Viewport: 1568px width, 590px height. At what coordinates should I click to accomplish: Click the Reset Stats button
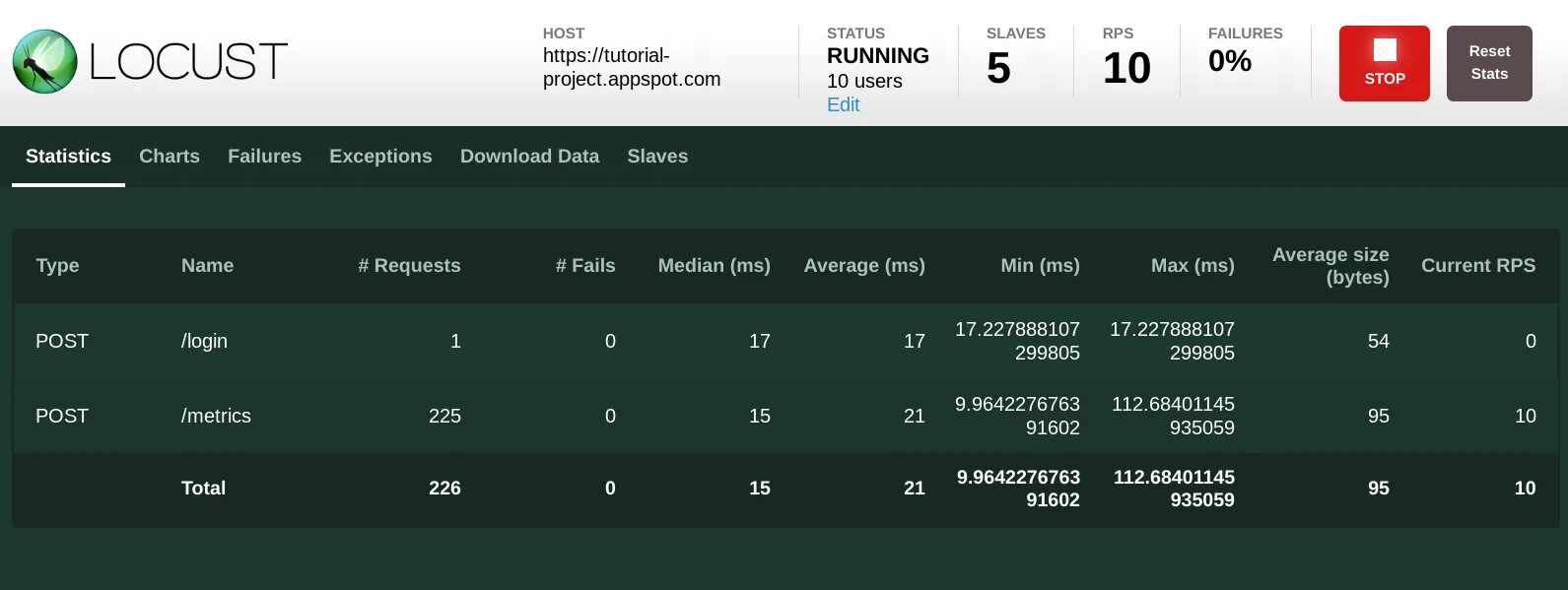click(1488, 63)
